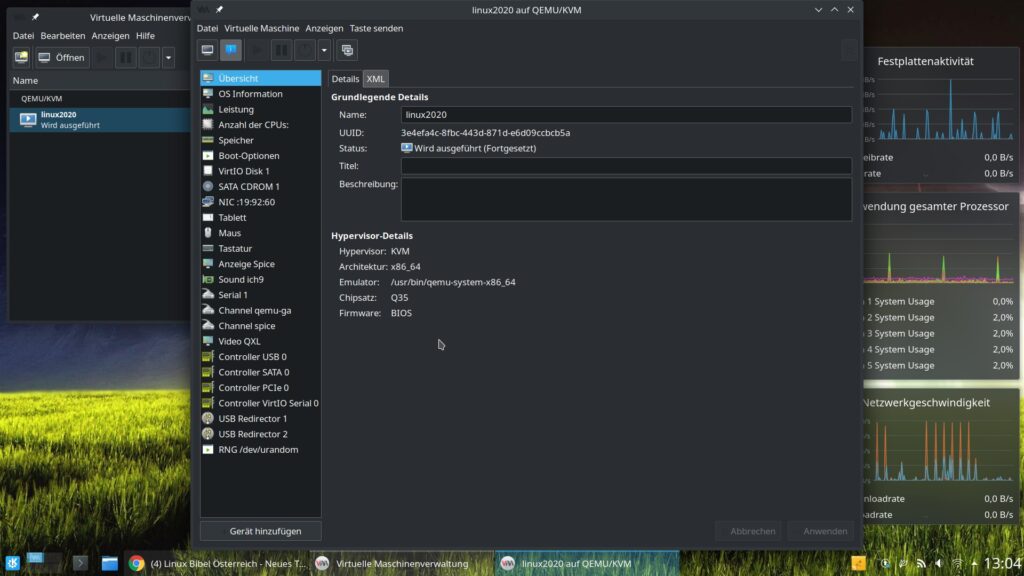Select SATA CDROM 1 device
Viewport: 1024px width, 576px height.
pyautogui.click(x=261, y=186)
